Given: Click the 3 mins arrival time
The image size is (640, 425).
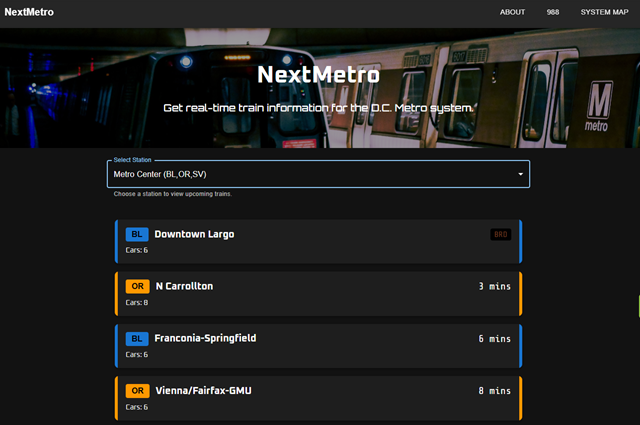Looking at the screenshot, I should [494, 286].
